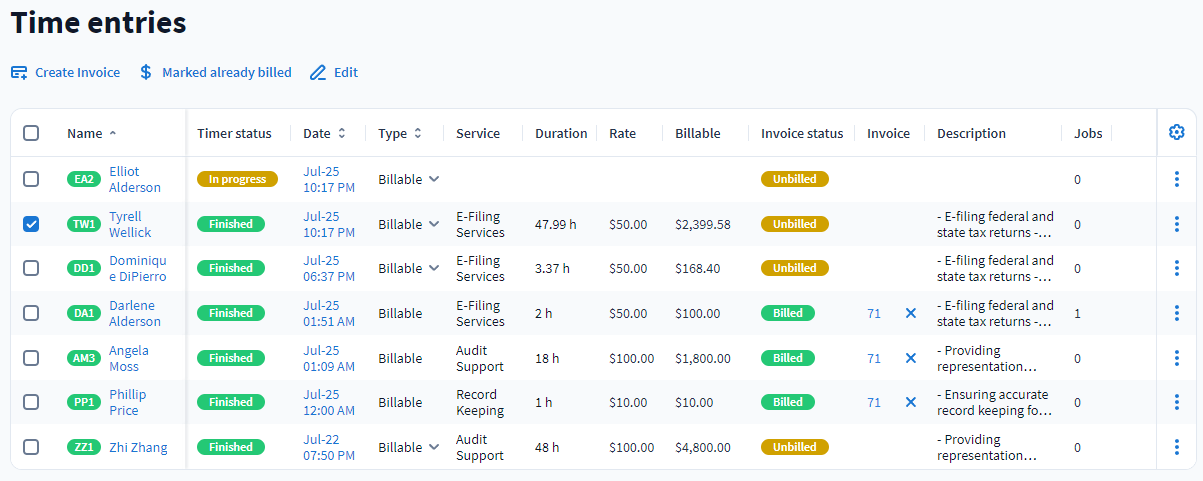Check the Phillip Price row checkbox
1203x481 pixels.
pyautogui.click(x=31, y=402)
